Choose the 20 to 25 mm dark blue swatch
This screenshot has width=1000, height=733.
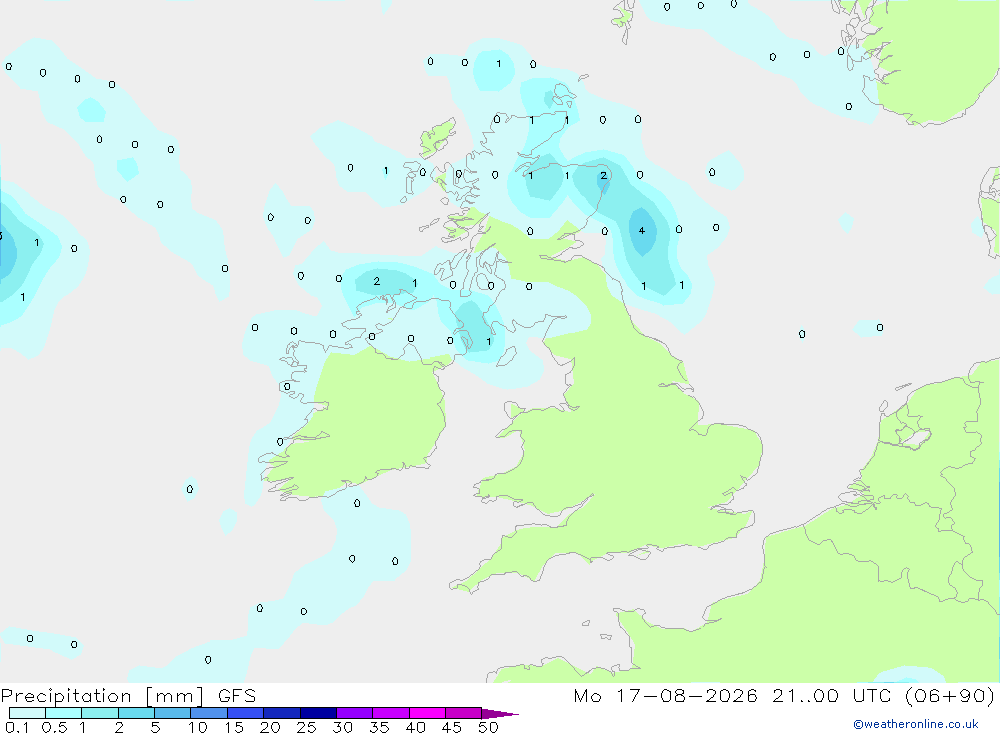(282, 713)
